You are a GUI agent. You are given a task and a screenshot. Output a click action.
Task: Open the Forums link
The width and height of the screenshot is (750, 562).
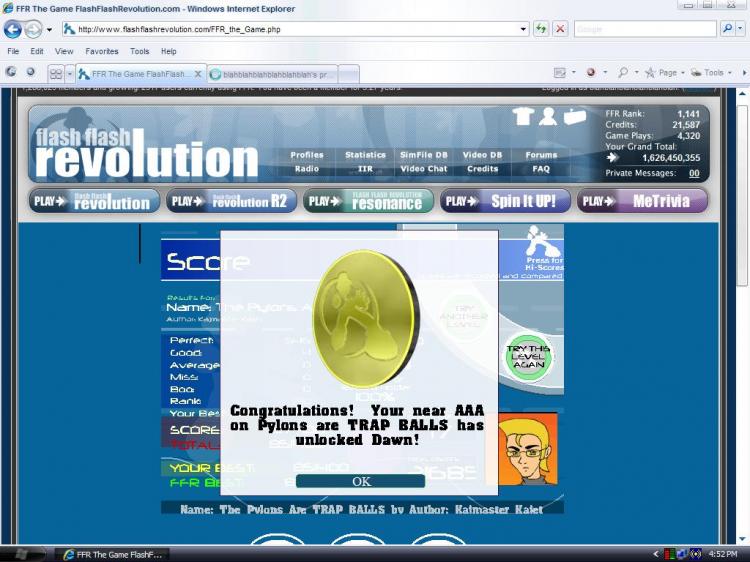[x=541, y=155]
